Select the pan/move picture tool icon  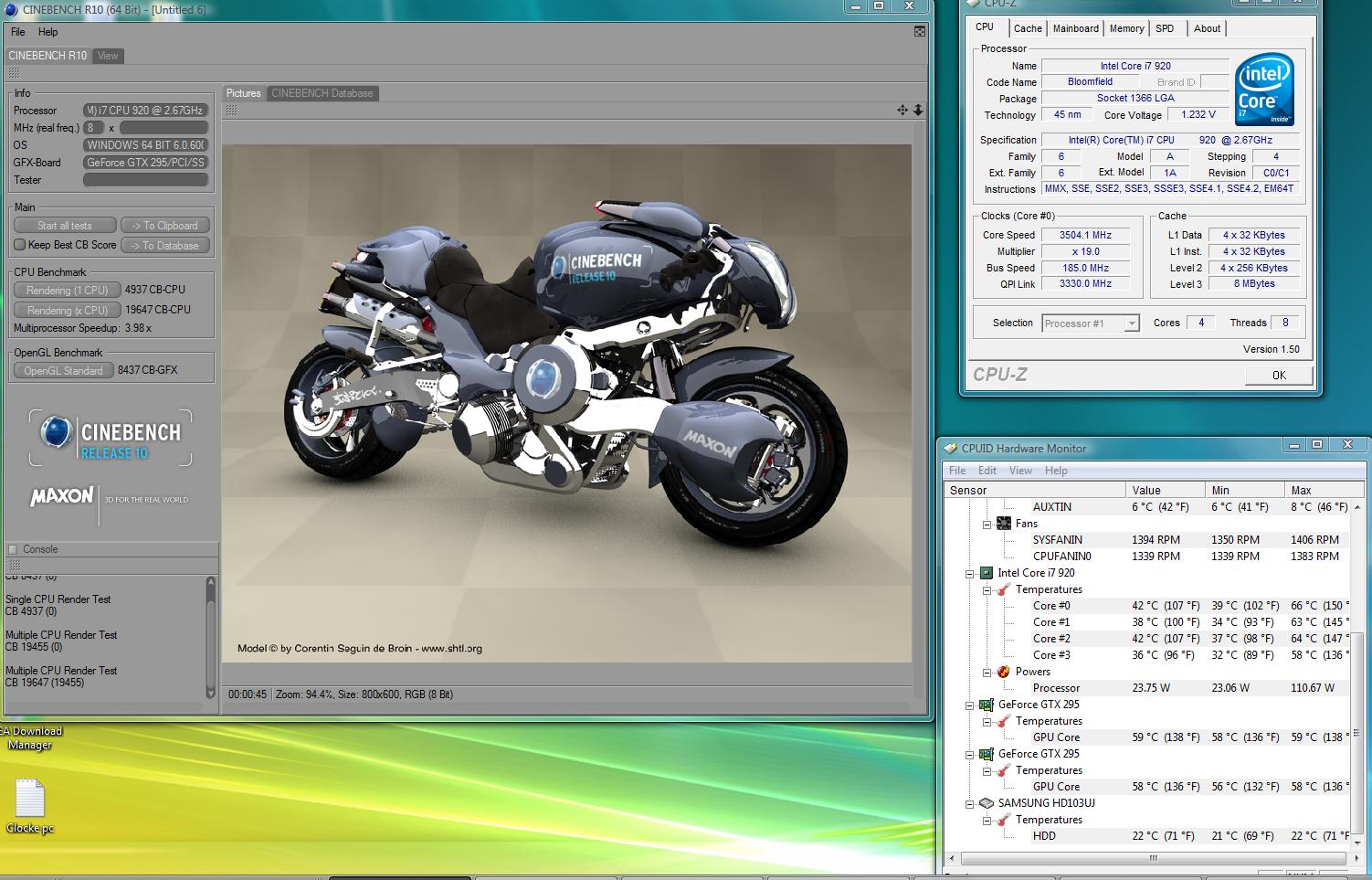(902, 110)
